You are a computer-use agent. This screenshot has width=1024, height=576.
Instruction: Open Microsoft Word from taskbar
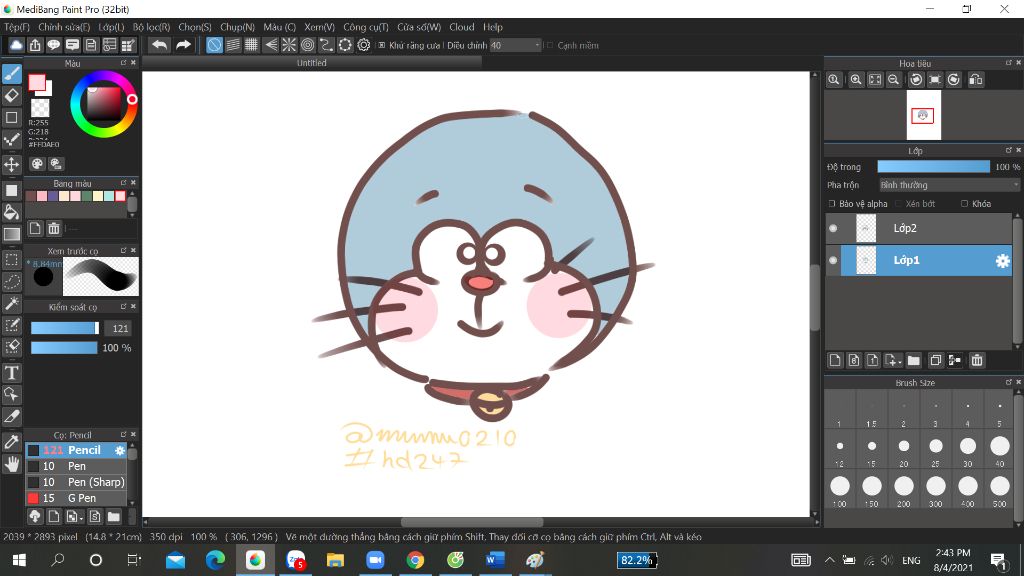point(494,560)
